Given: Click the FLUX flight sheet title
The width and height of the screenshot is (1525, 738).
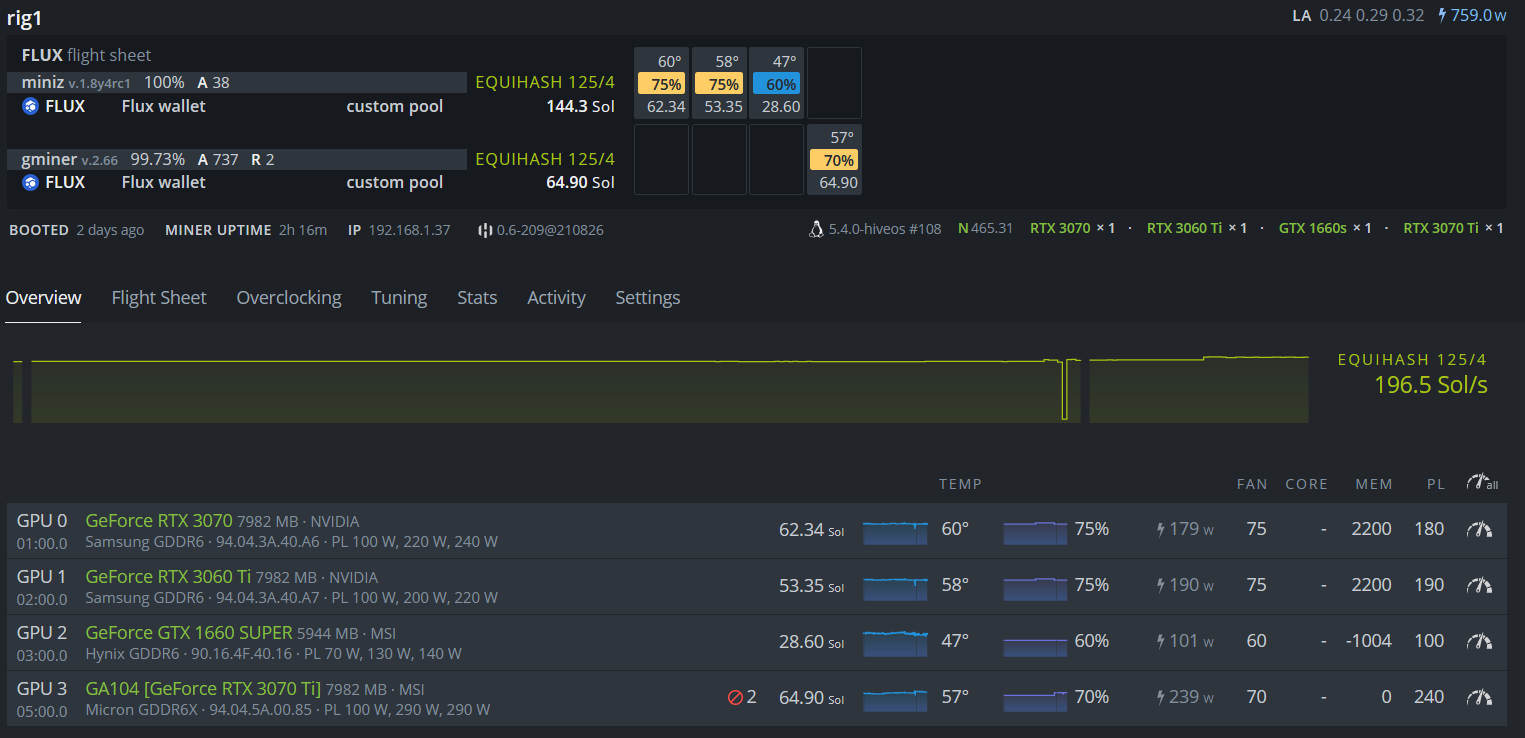Looking at the screenshot, I should click(86, 55).
